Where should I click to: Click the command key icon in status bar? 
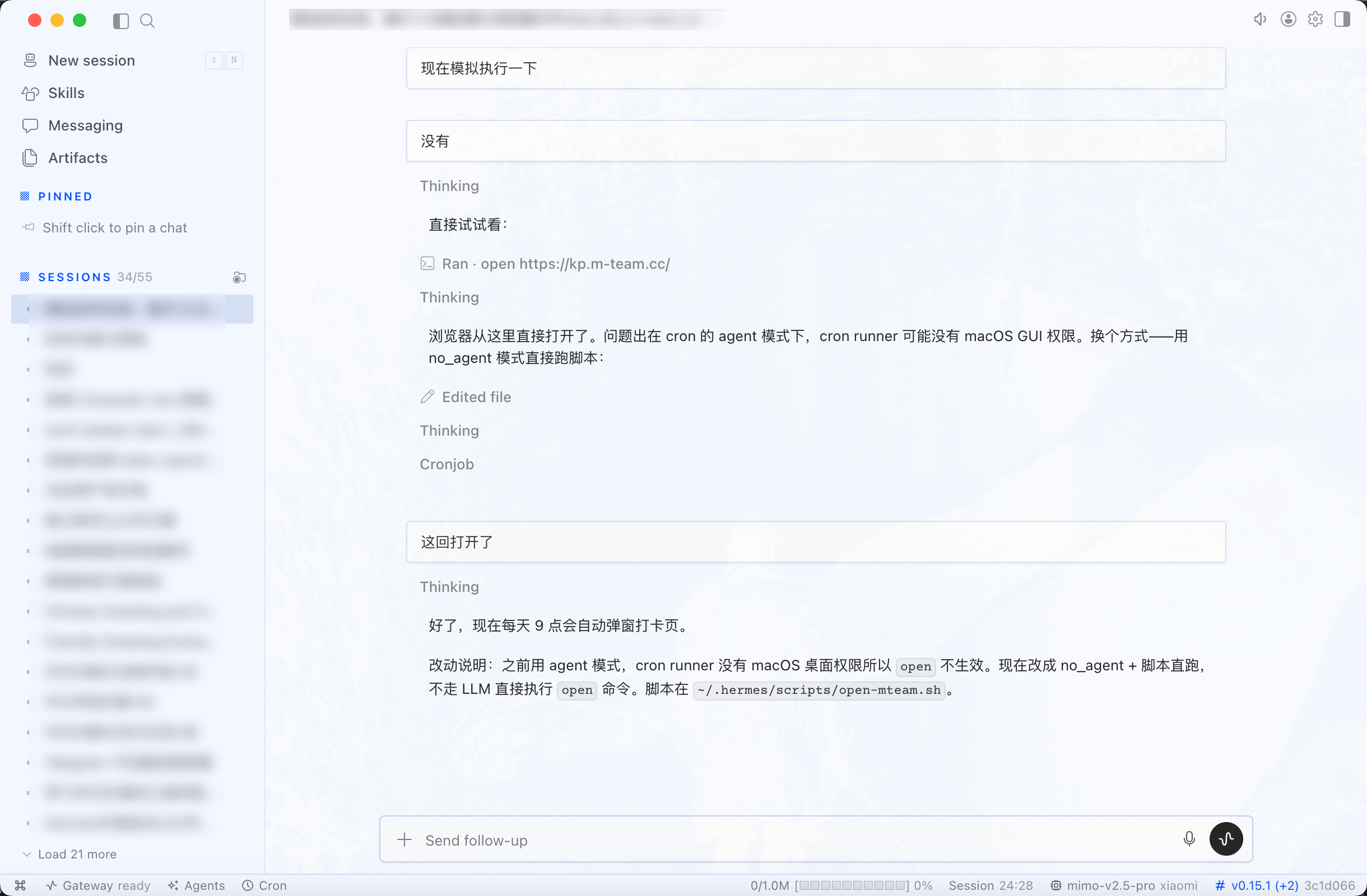(21, 886)
